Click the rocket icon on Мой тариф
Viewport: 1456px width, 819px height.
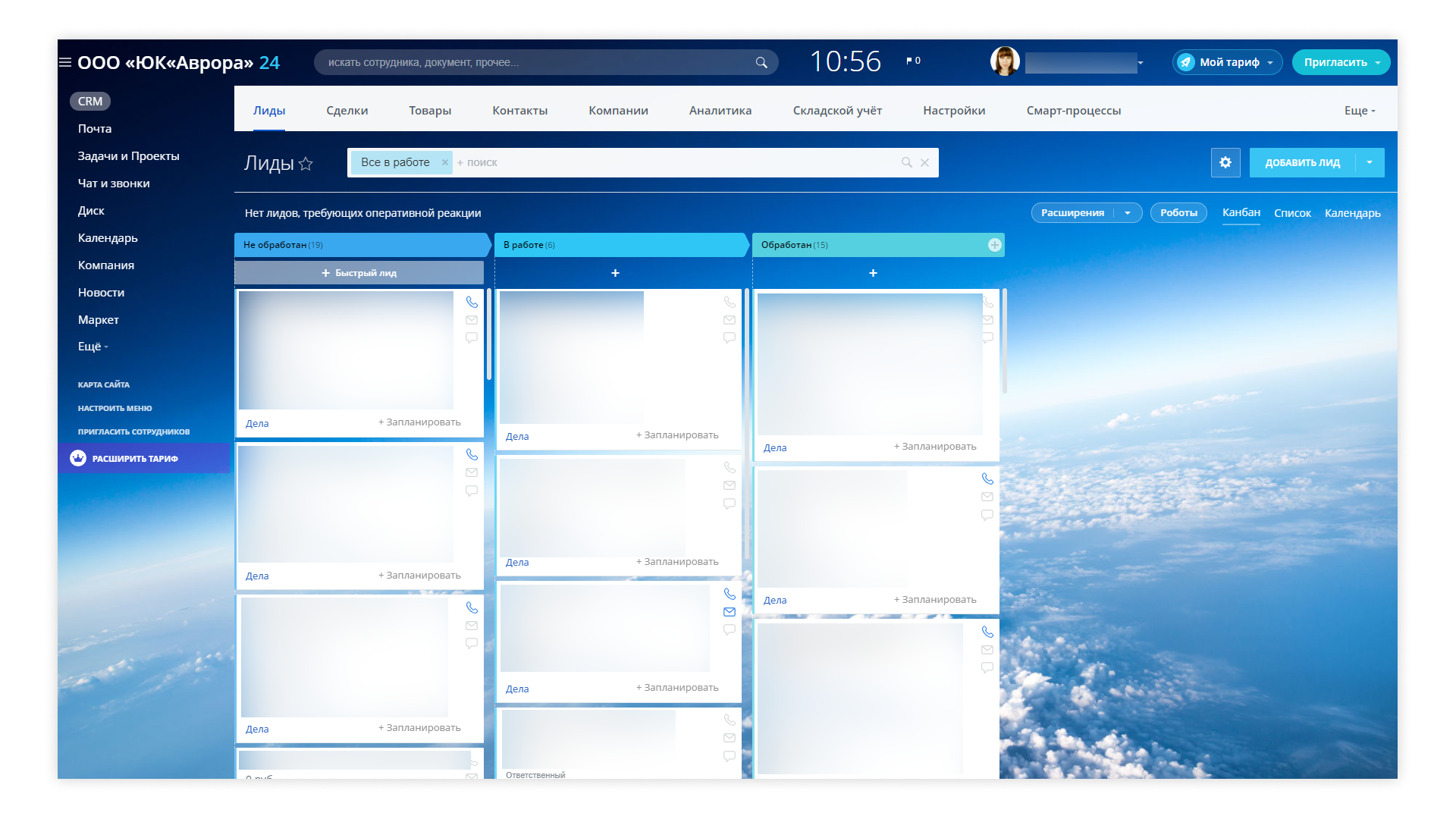click(x=1186, y=62)
